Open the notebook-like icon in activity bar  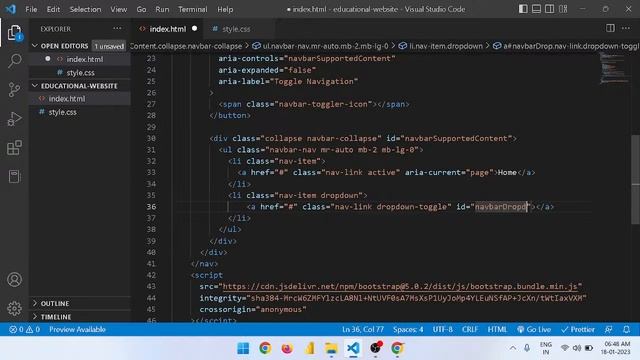point(14,176)
